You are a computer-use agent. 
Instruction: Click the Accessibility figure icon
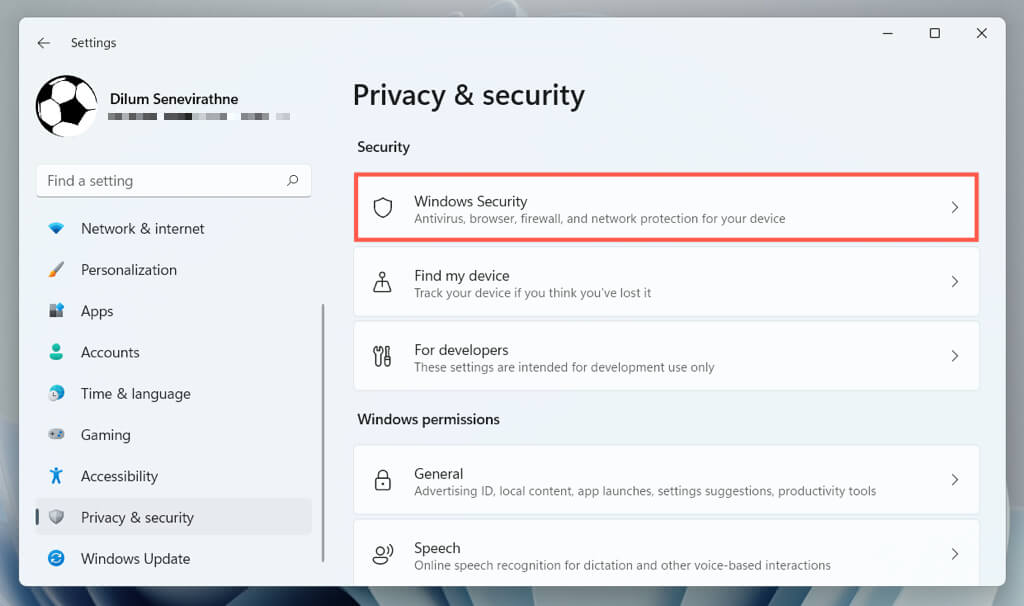[57, 476]
